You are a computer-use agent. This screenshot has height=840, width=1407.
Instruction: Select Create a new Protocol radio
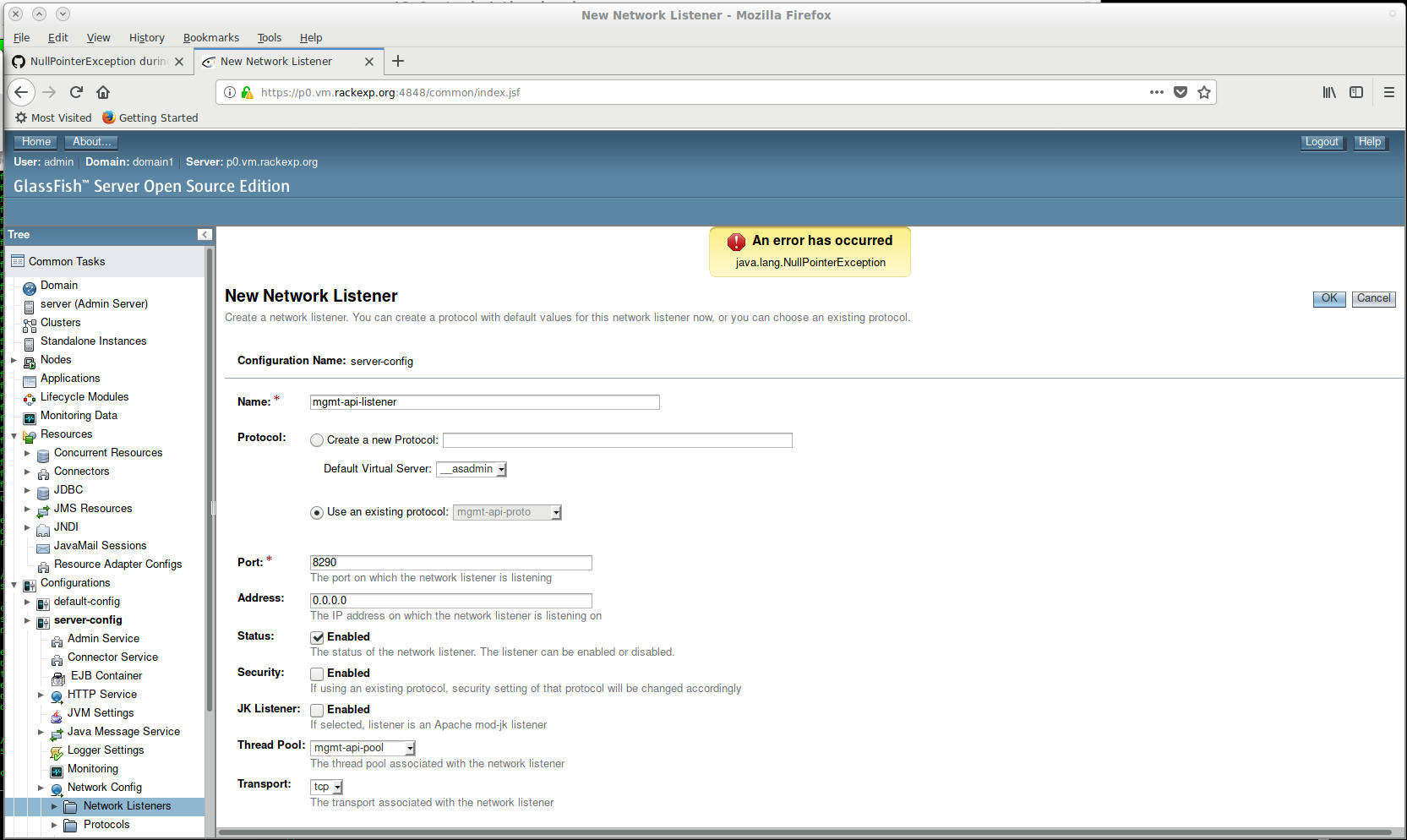point(317,440)
